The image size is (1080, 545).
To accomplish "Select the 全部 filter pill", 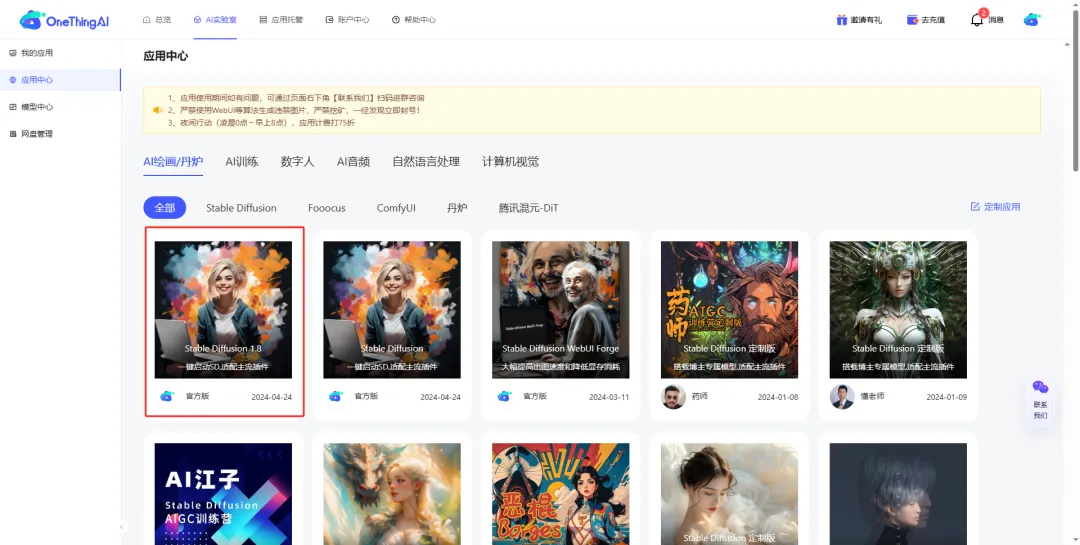I will click(x=165, y=207).
